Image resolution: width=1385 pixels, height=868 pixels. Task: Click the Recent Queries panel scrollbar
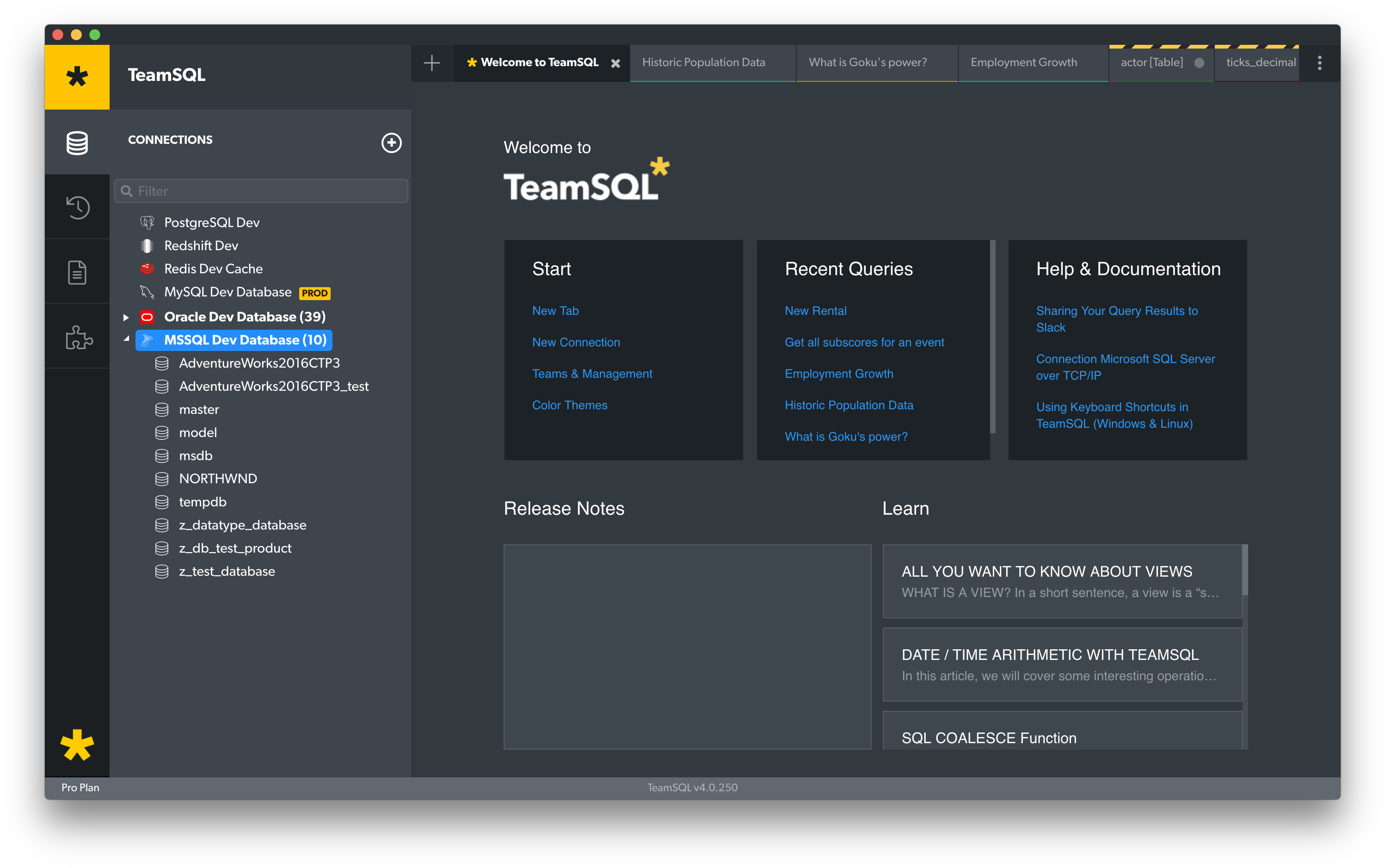point(993,336)
